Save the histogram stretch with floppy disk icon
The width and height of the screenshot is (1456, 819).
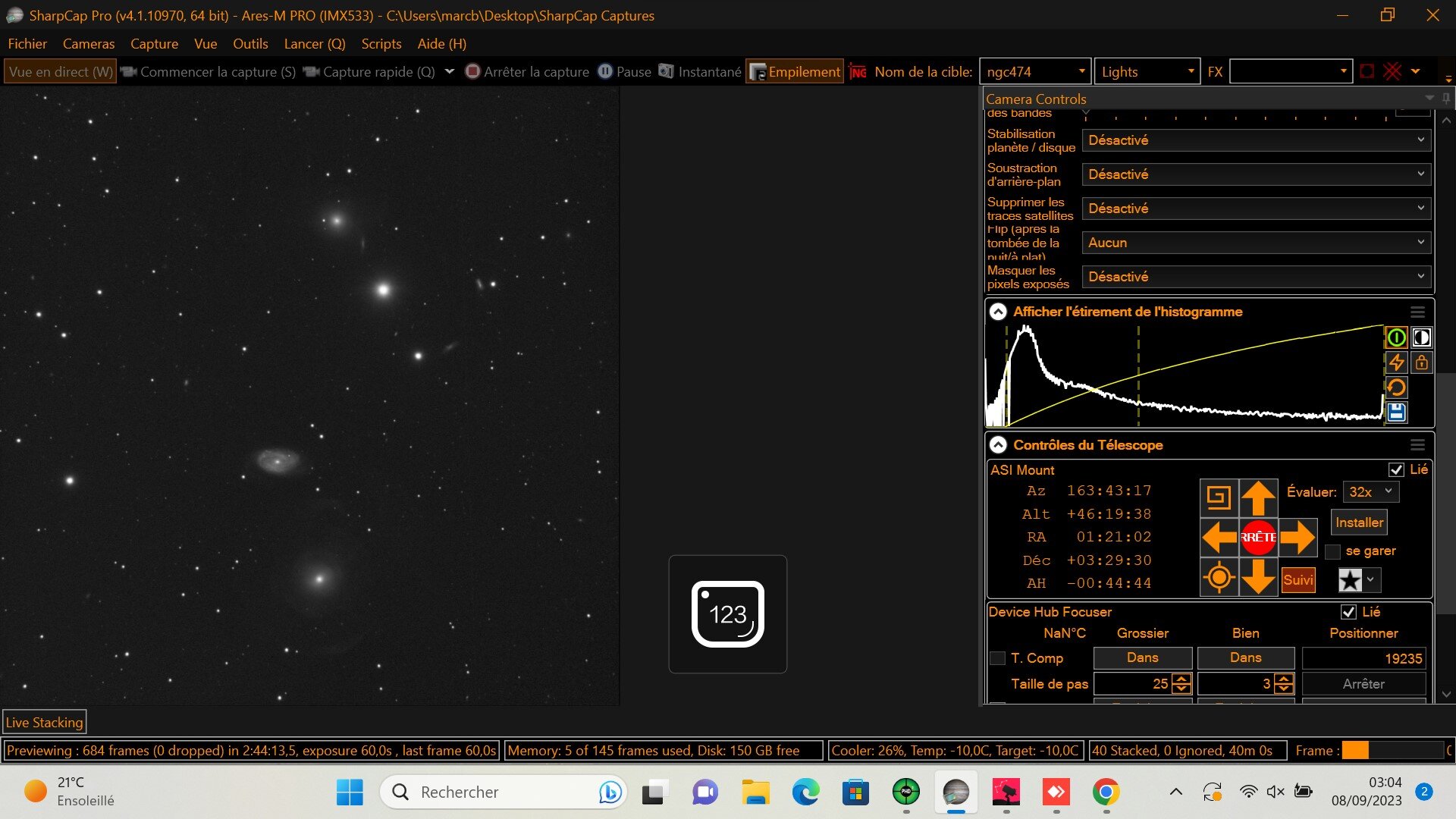[1396, 413]
